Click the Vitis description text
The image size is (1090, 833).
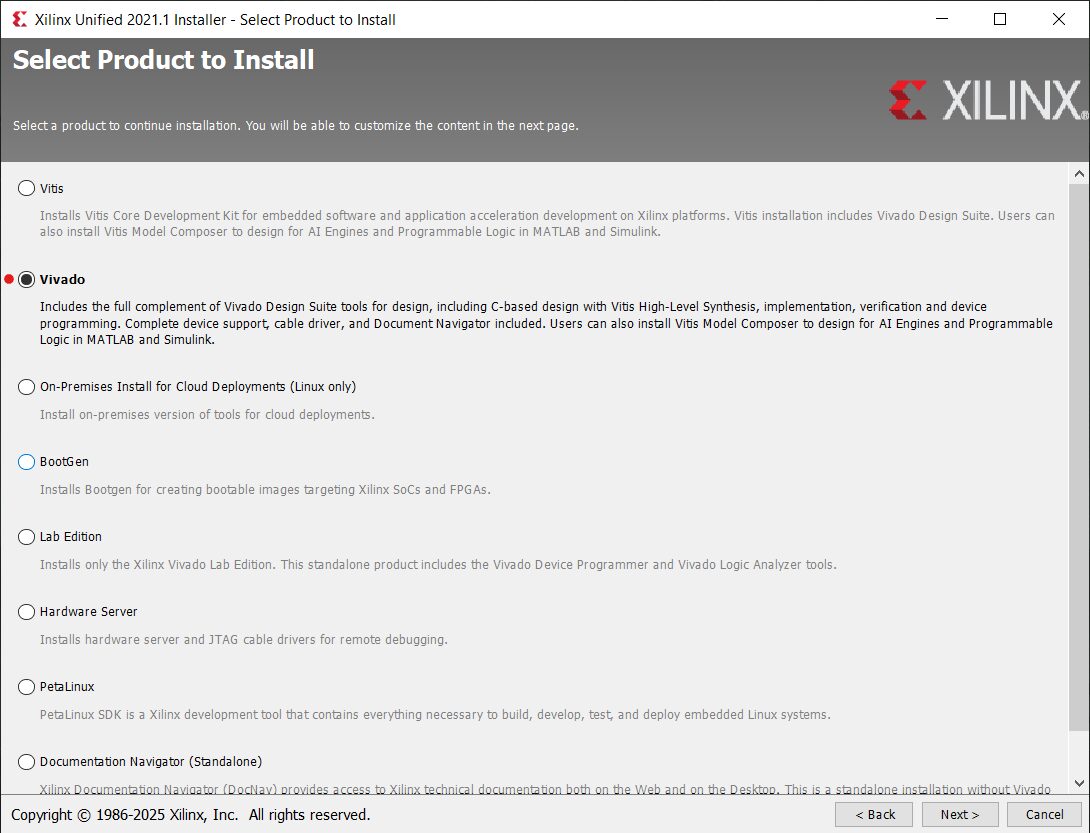pos(547,224)
